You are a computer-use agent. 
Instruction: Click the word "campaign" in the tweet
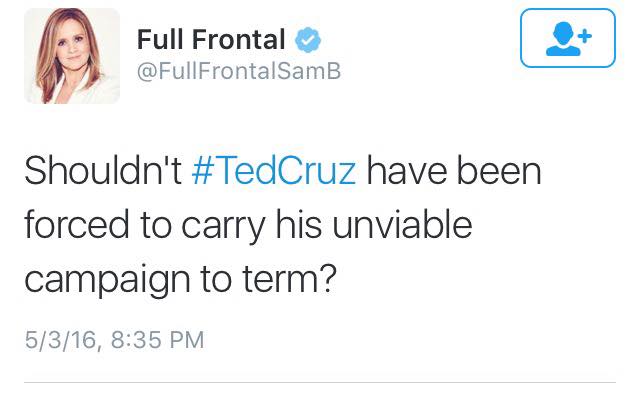[107, 282]
